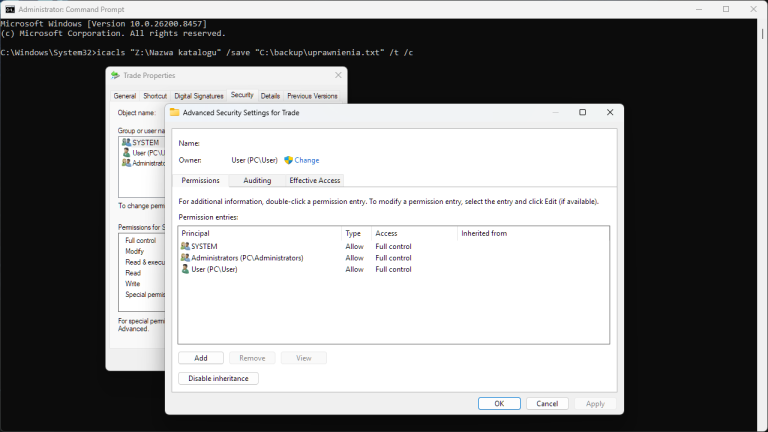
Task: Click Full control access in SYSTEM row
Action: (393, 246)
